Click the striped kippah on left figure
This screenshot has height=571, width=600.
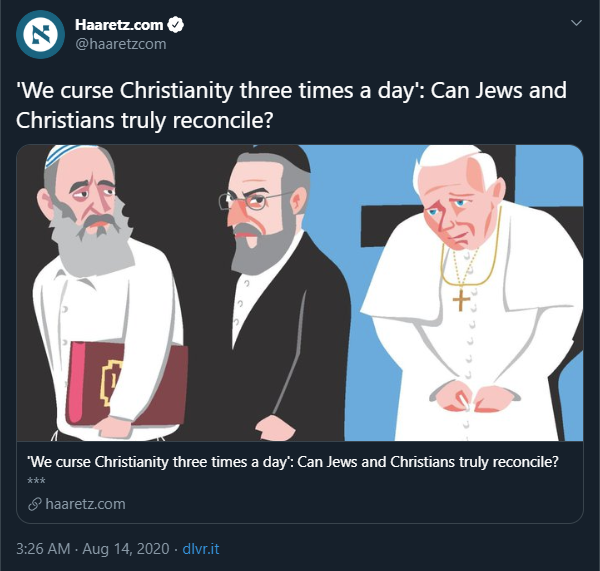coord(61,154)
